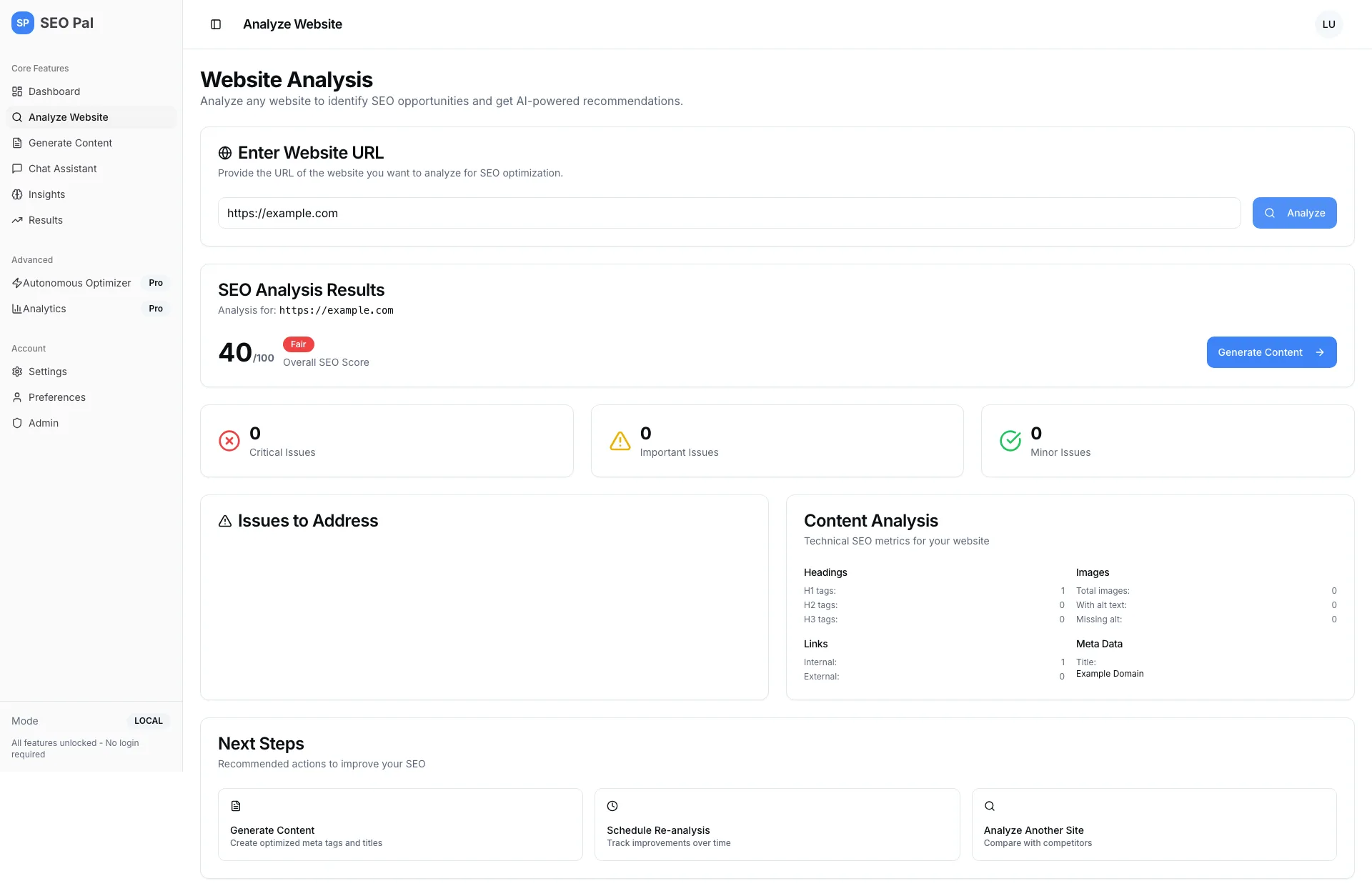Click the Admin shield icon
This screenshot has width=1372, height=896.
coord(17,423)
